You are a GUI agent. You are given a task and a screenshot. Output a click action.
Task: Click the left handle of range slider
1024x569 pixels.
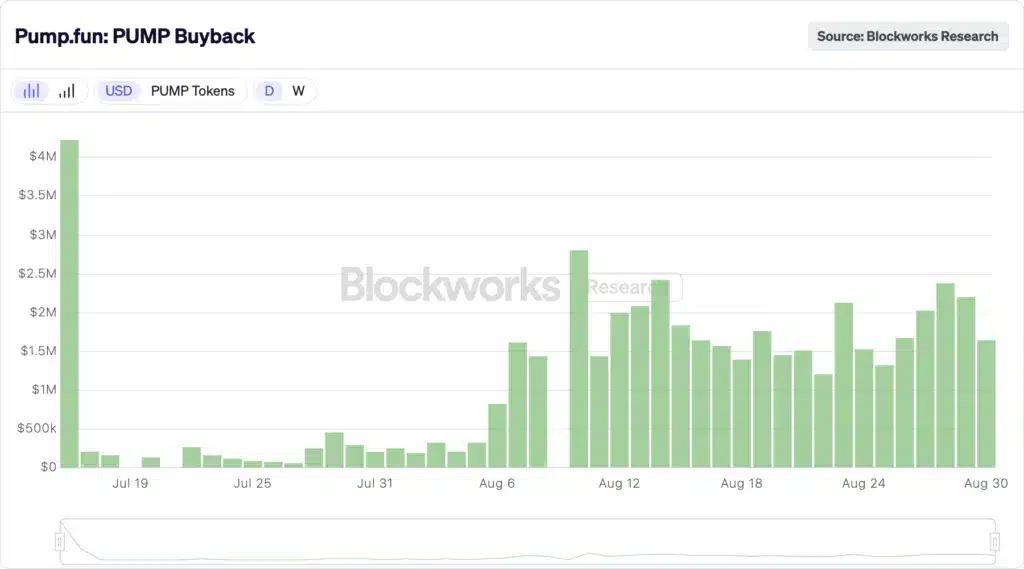pos(59,542)
